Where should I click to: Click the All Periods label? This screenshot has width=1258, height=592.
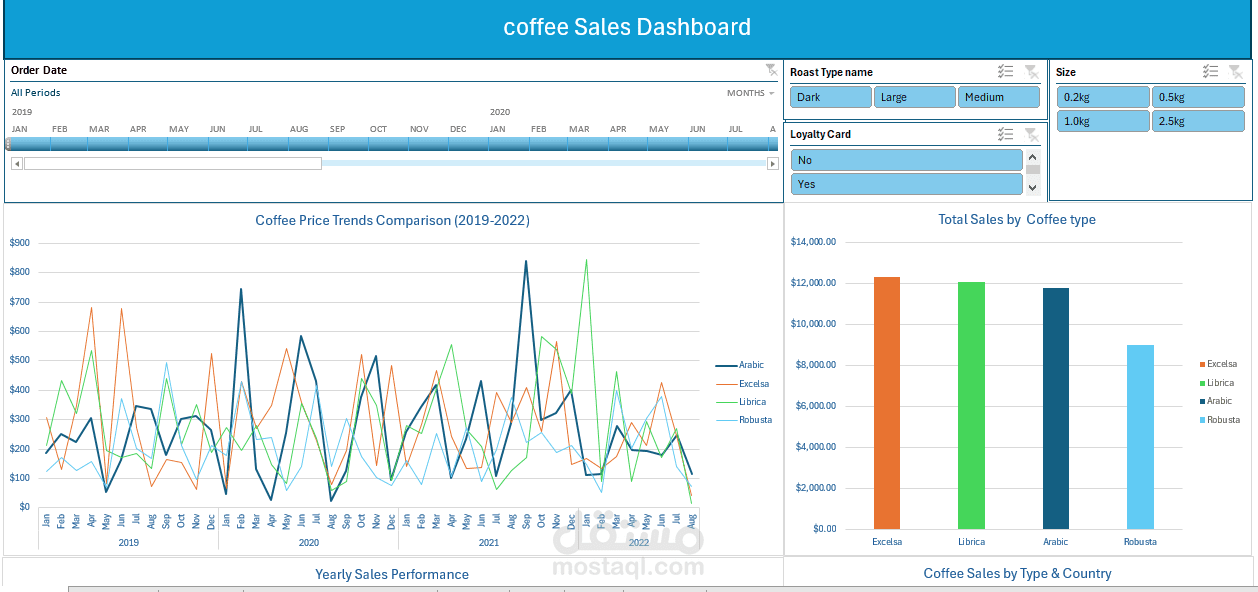point(36,92)
